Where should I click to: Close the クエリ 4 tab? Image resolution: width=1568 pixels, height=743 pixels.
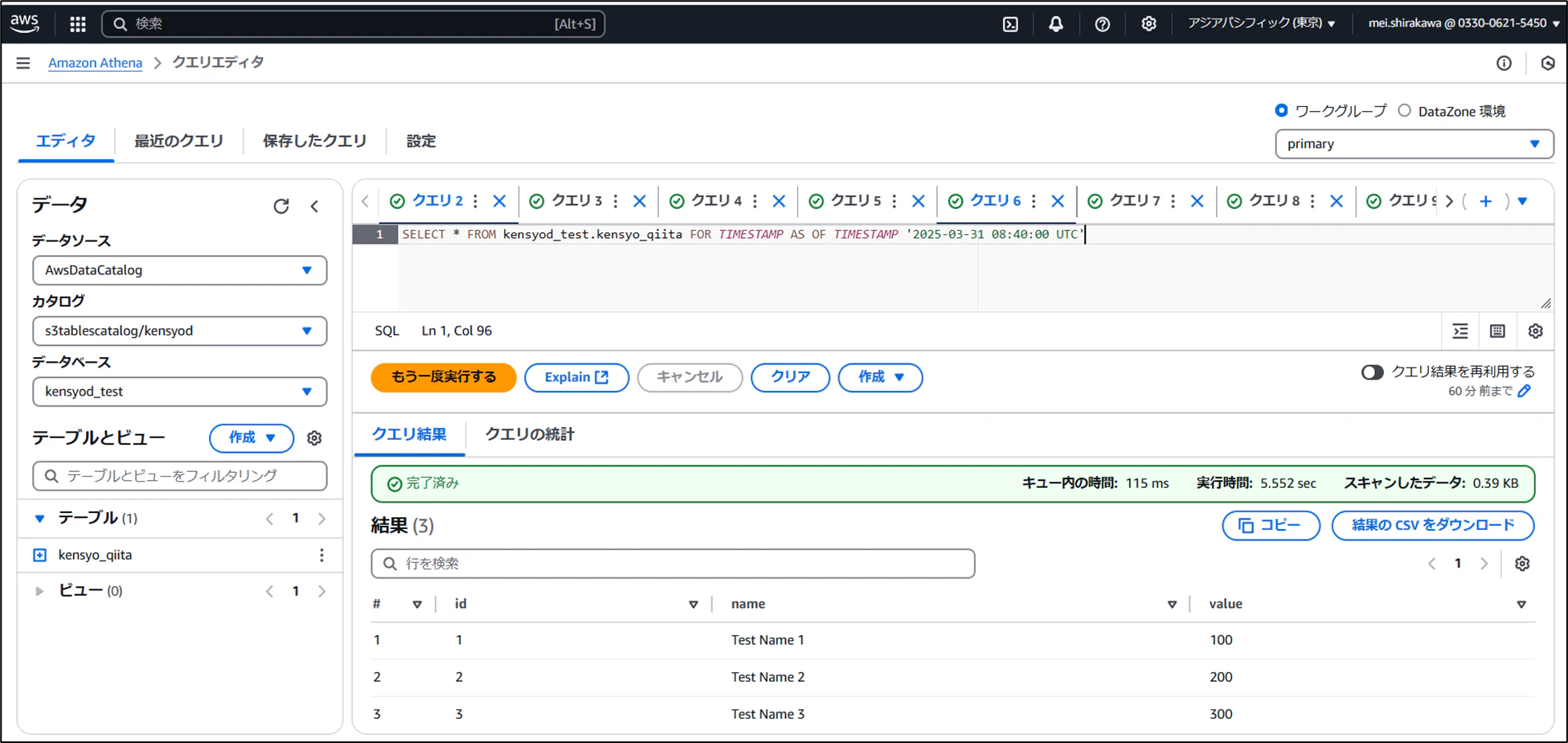coord(779,201)
